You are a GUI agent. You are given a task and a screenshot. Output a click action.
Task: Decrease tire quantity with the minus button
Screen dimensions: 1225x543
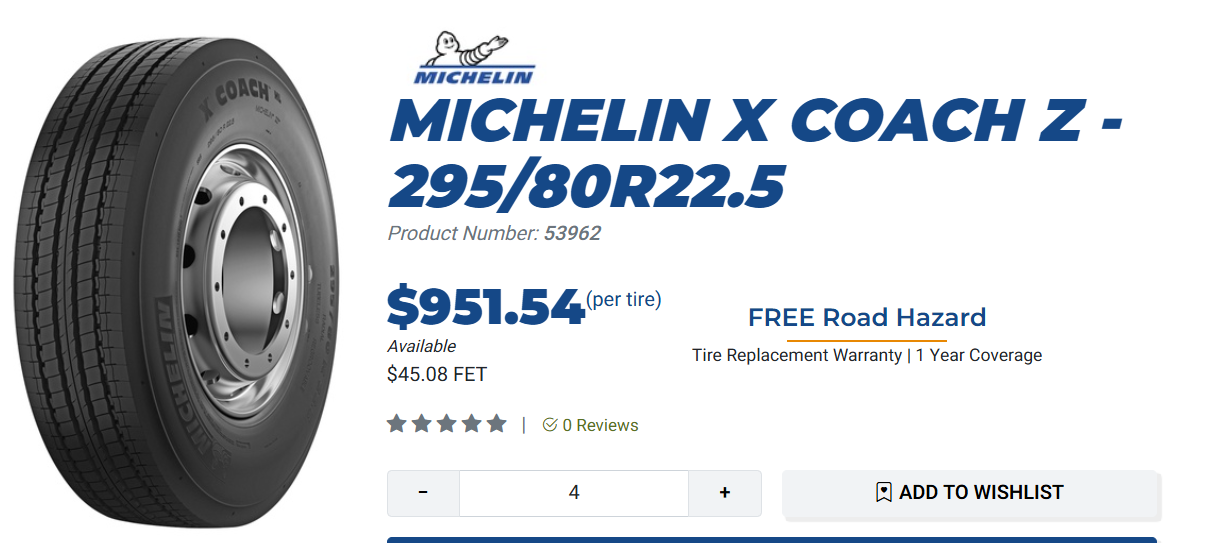point(423,493)
